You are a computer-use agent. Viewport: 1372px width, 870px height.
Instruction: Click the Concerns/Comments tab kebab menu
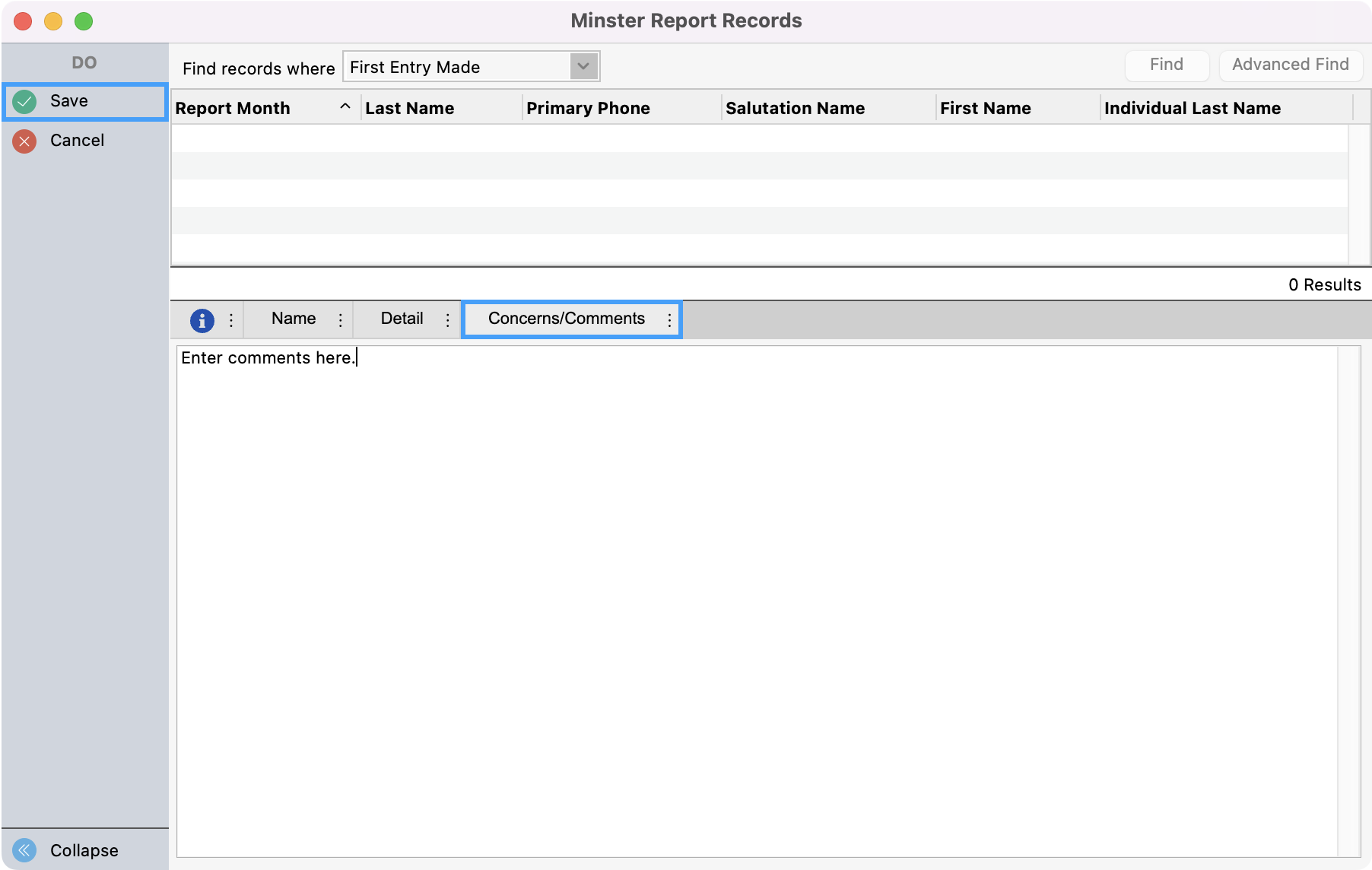tap(669, 319)
